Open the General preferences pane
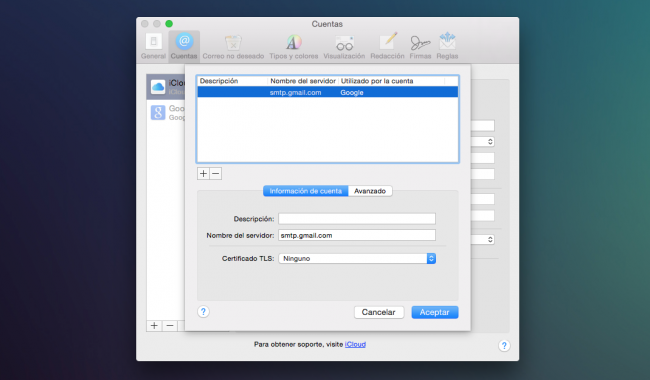The image size is (650, 380). (153, 46)
